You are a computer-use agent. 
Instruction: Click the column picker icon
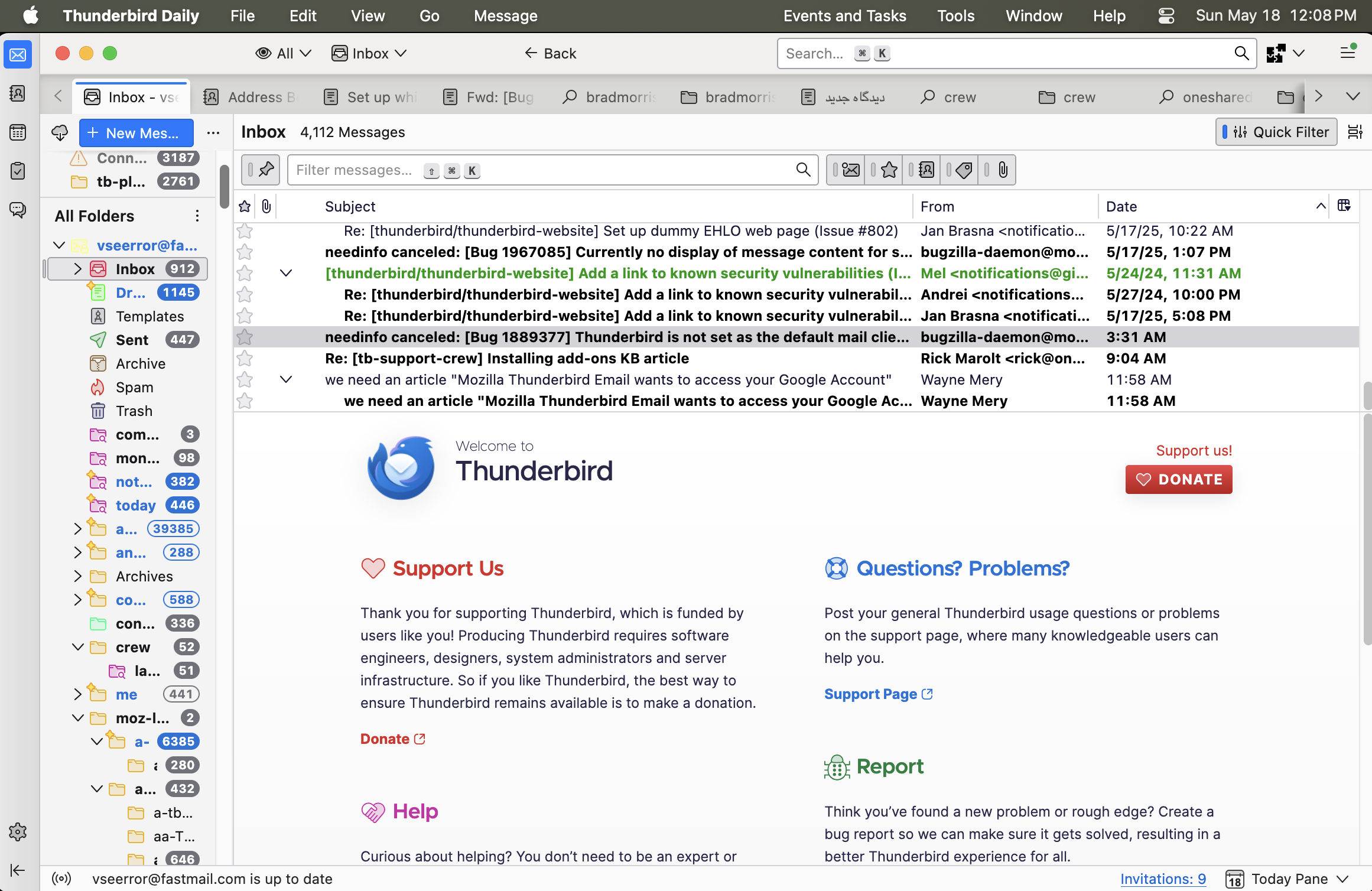(x=1344, y=206)
